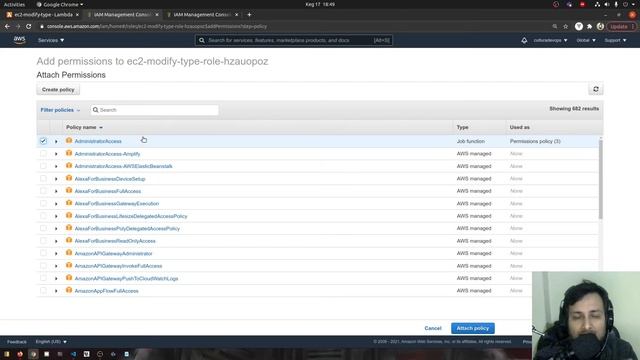The image size is (640, 360).
Task: Tick the AmazonAPIGatewayAdministrator checkbox
Action: [43, 253]
